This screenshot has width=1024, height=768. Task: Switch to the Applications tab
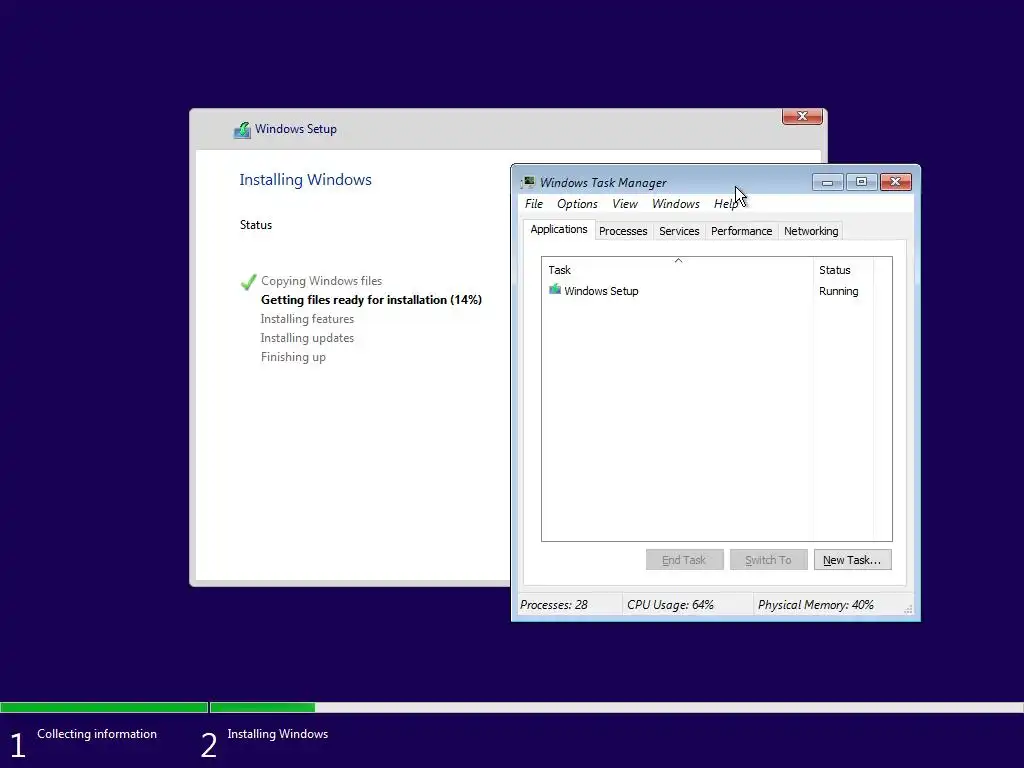558,229
